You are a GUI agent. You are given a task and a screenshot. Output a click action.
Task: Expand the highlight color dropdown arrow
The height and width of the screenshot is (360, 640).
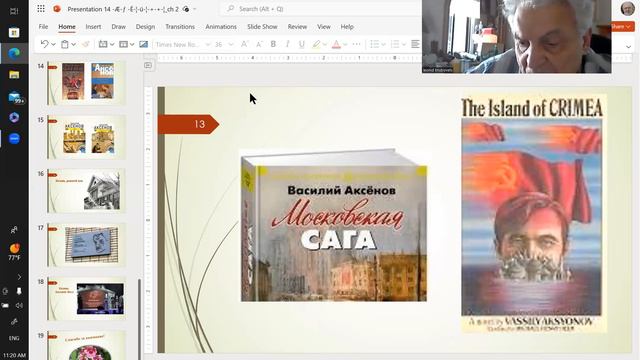[325, 44]
